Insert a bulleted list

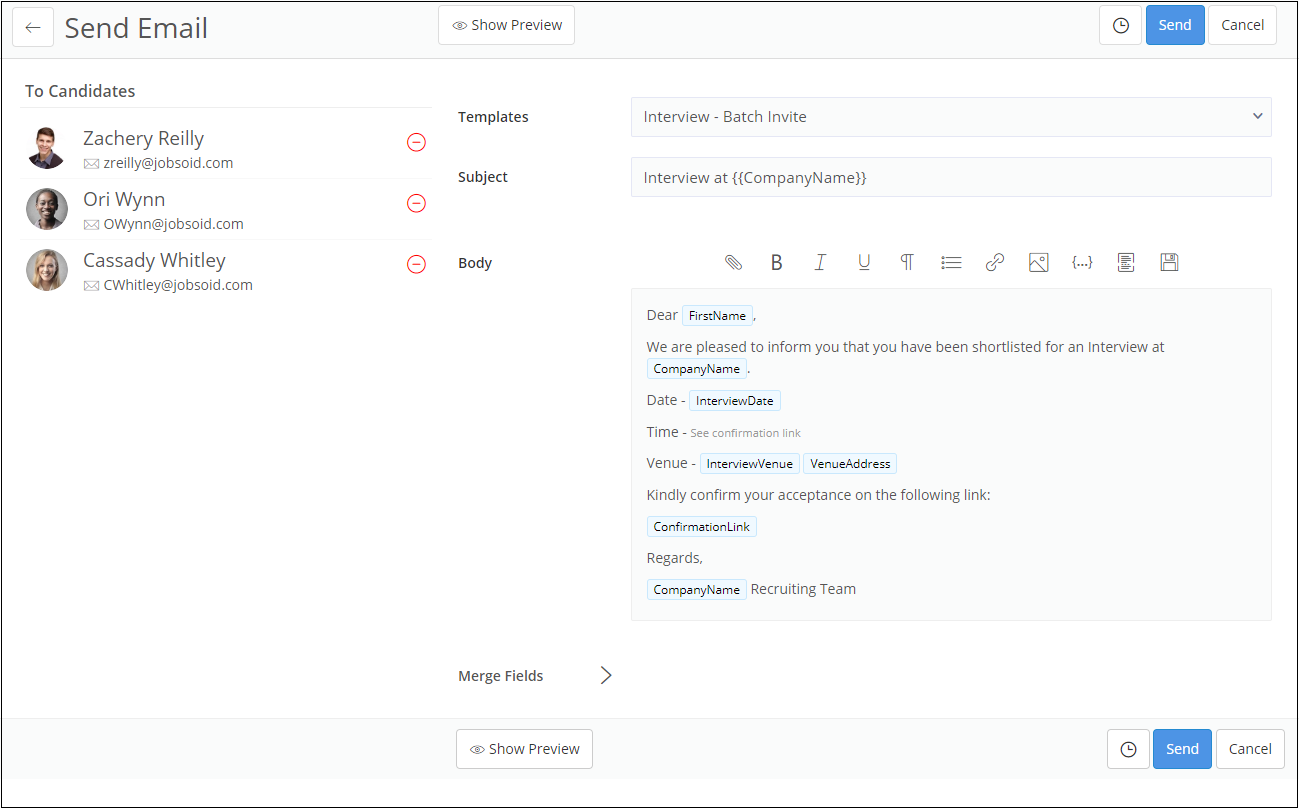[x=951, y=262]
